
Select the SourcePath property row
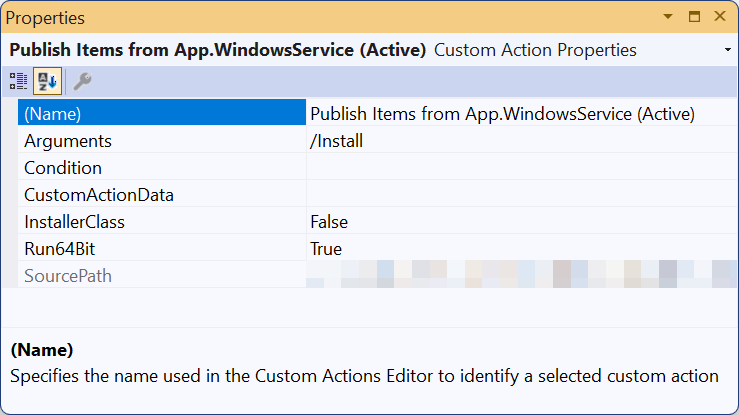(160, 276)
